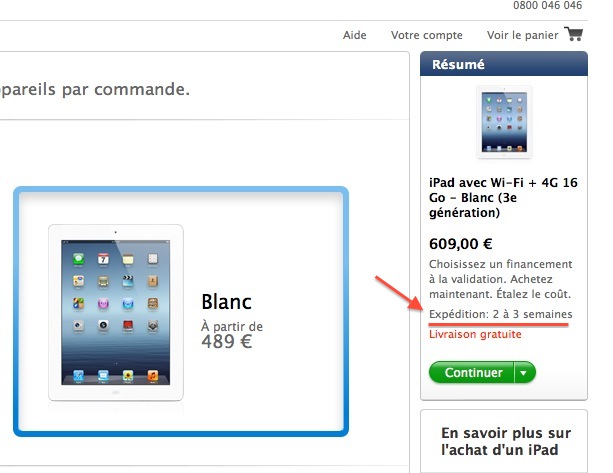Select the Blanc iPad color option
Viewport: 613px width, 473px height.
(181, 312)
